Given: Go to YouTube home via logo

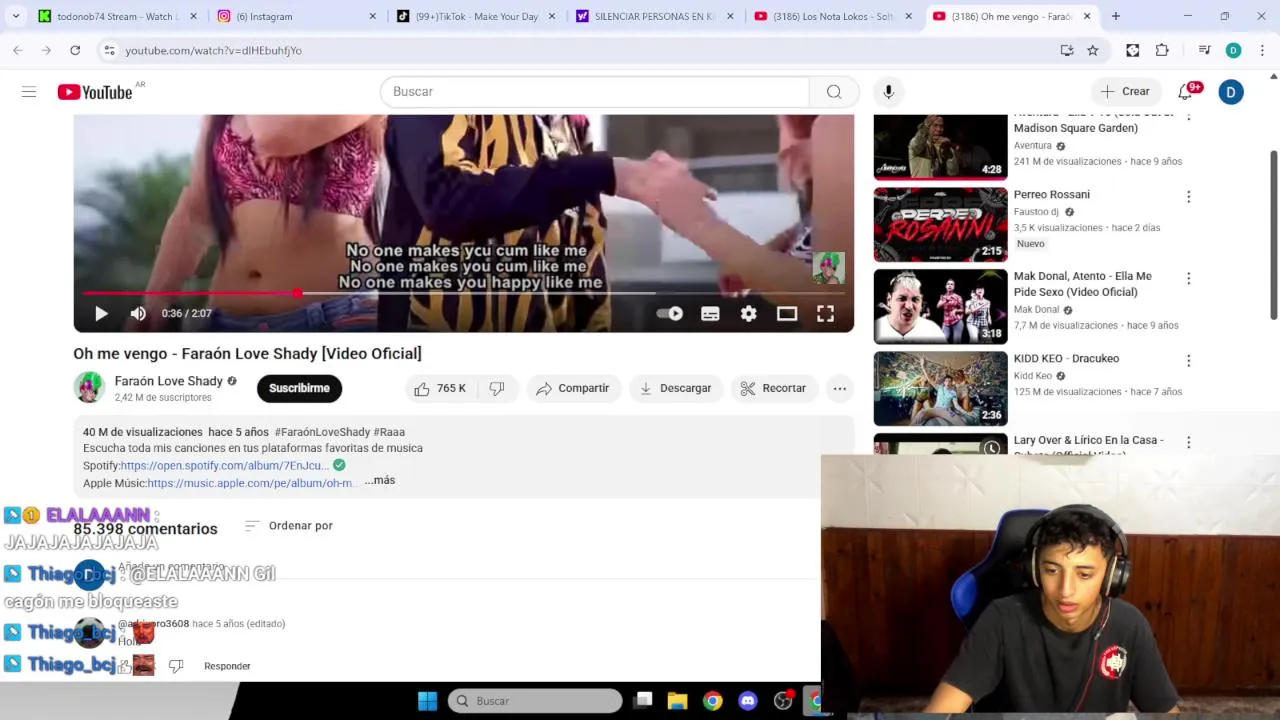Looking at the screenshot, I should point(95,92).
